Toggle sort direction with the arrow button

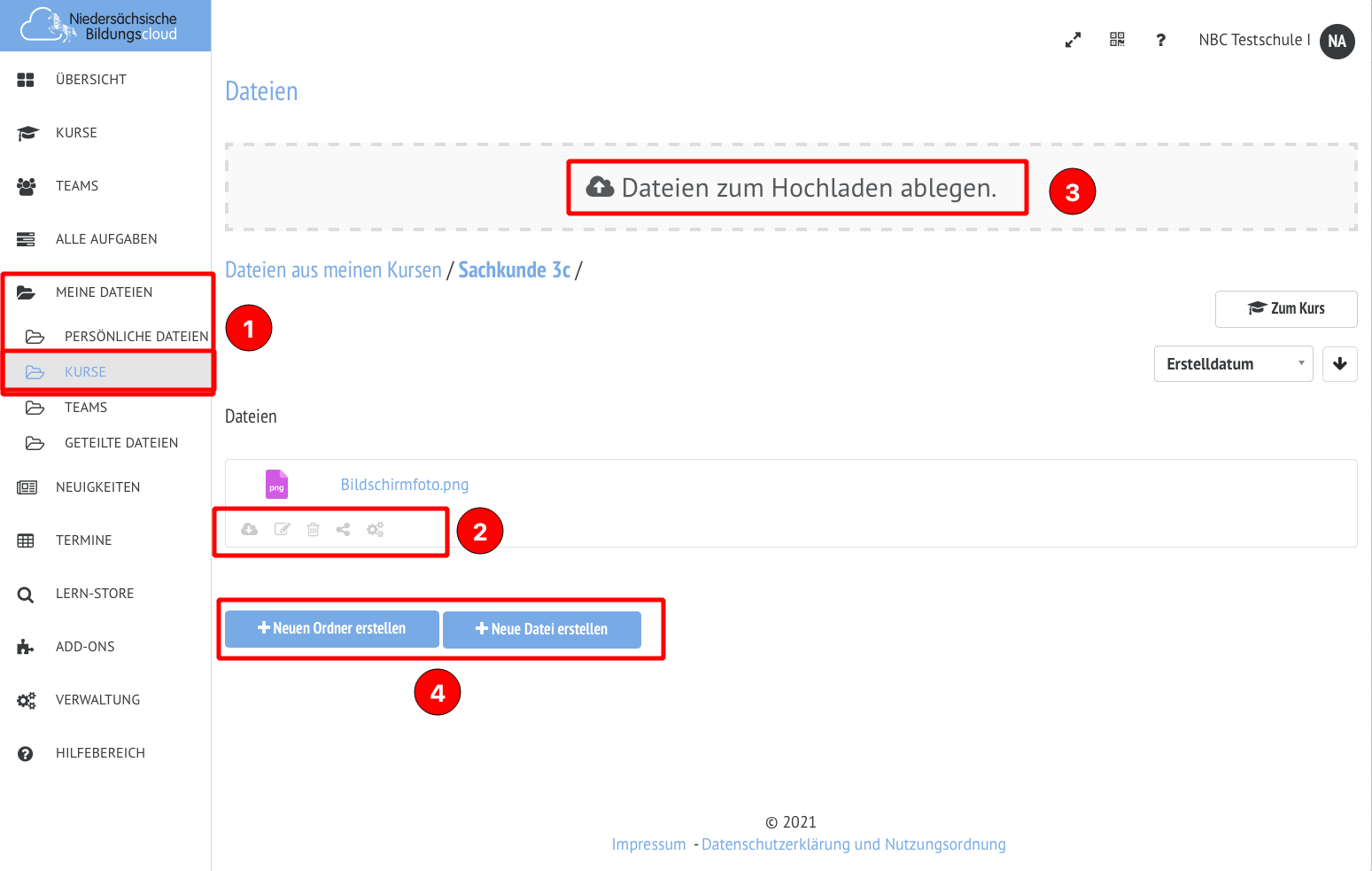[x=1339, y=364]
